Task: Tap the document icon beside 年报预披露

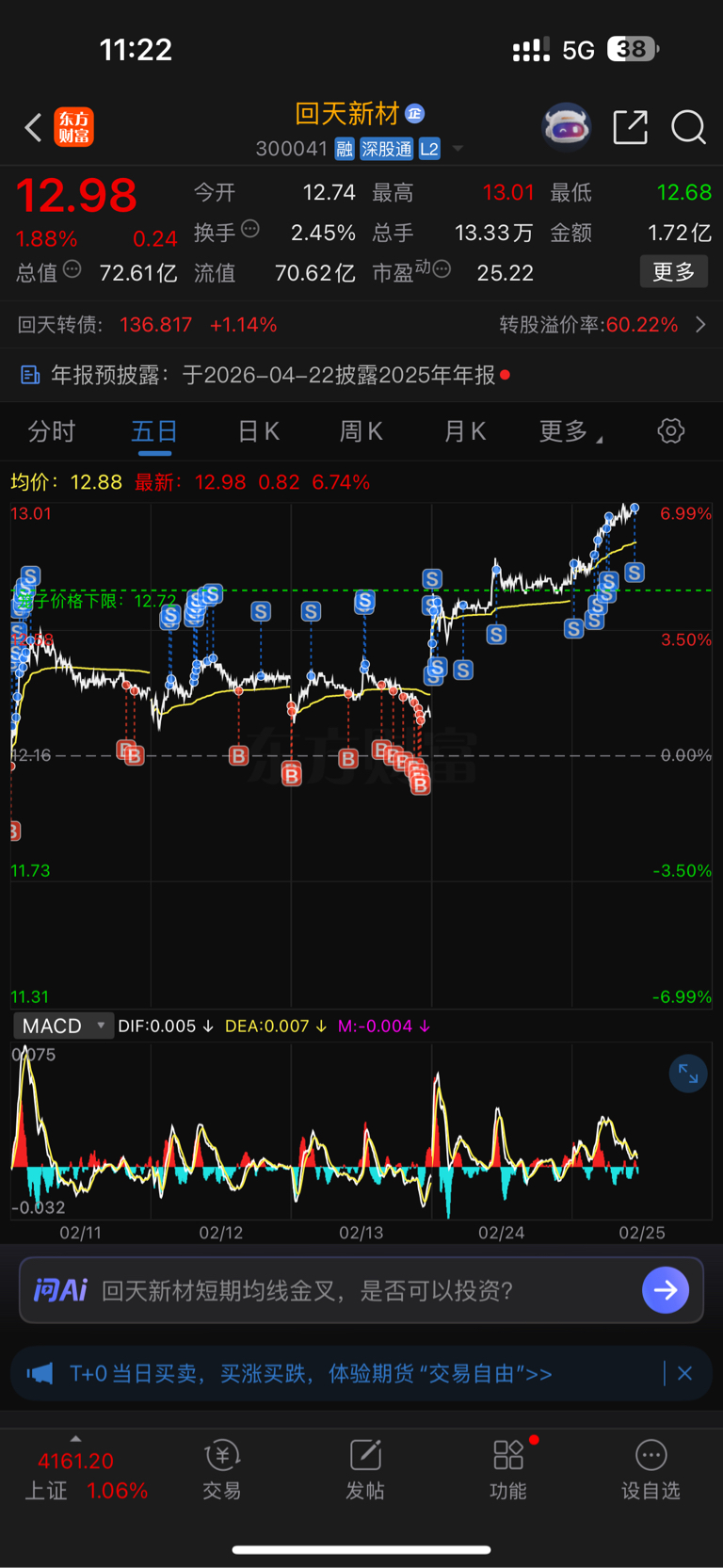Action: pyautogui.click(x=30, y=375)
